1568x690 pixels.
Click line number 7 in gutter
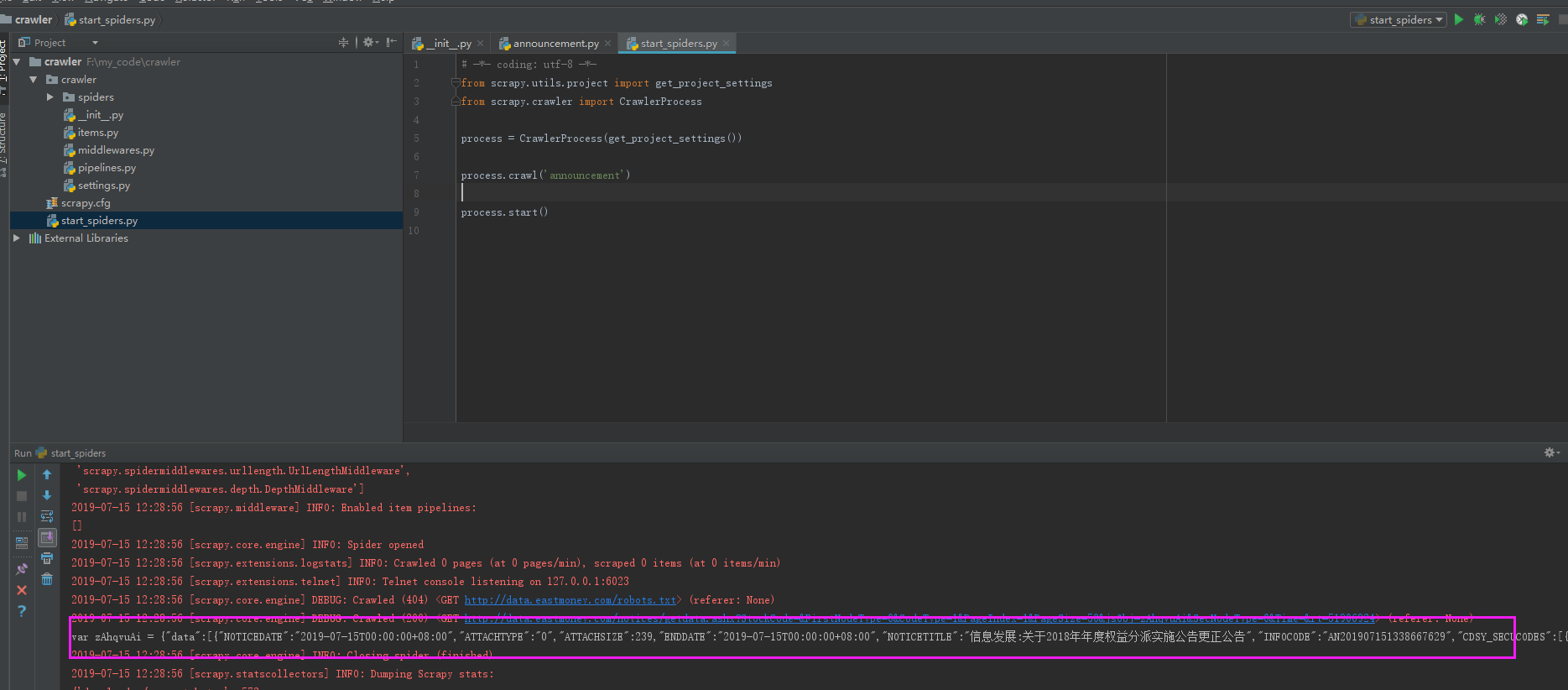[x=416, y=175]
